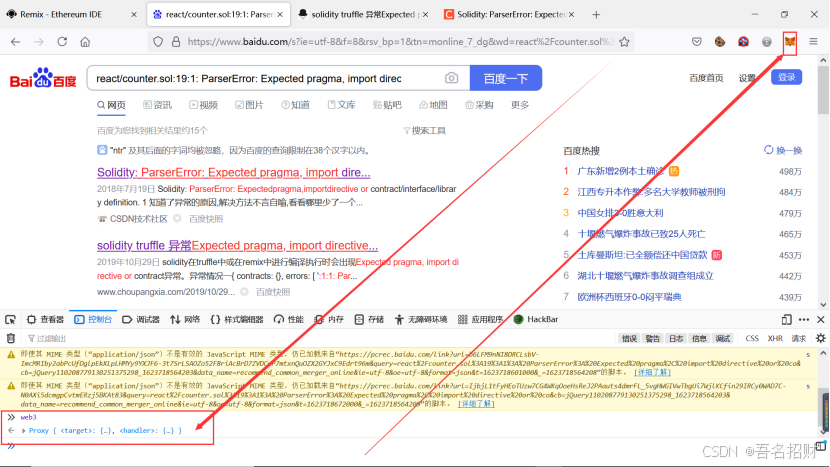Viewport: 830px width, 467px height.
Task: Select the 图片 images search tab
Action: (x=249, y=105)
